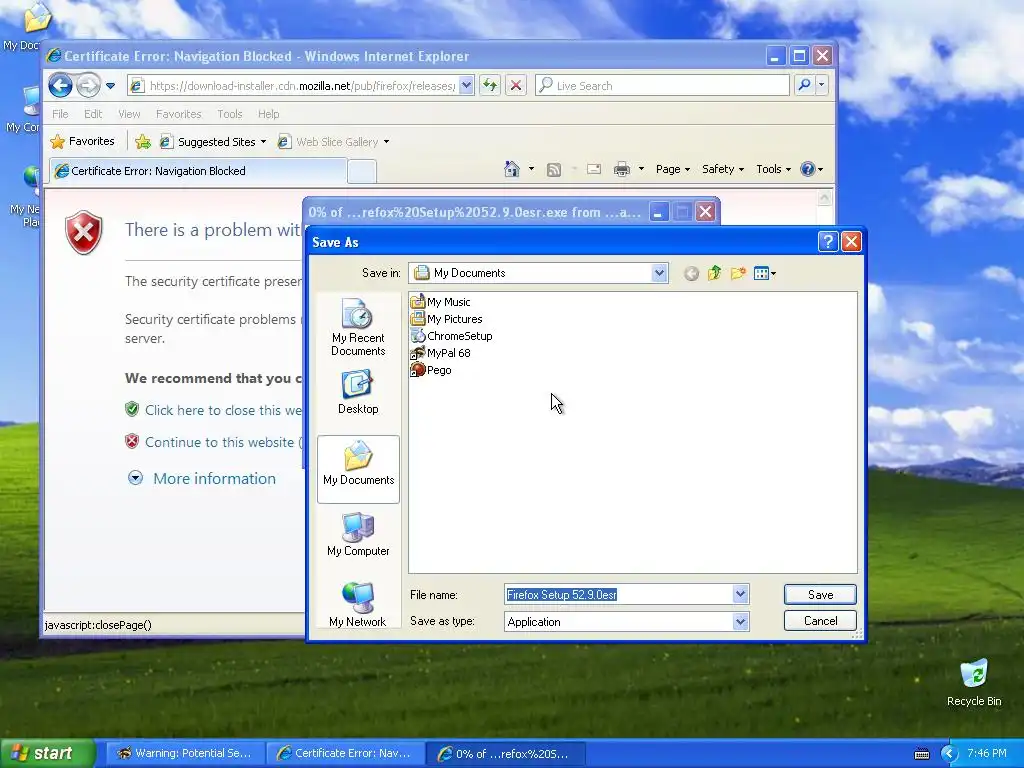Open the View Menu icon in Save As
The width and height of the screenshot is (1024, 768).
[764, 273]
